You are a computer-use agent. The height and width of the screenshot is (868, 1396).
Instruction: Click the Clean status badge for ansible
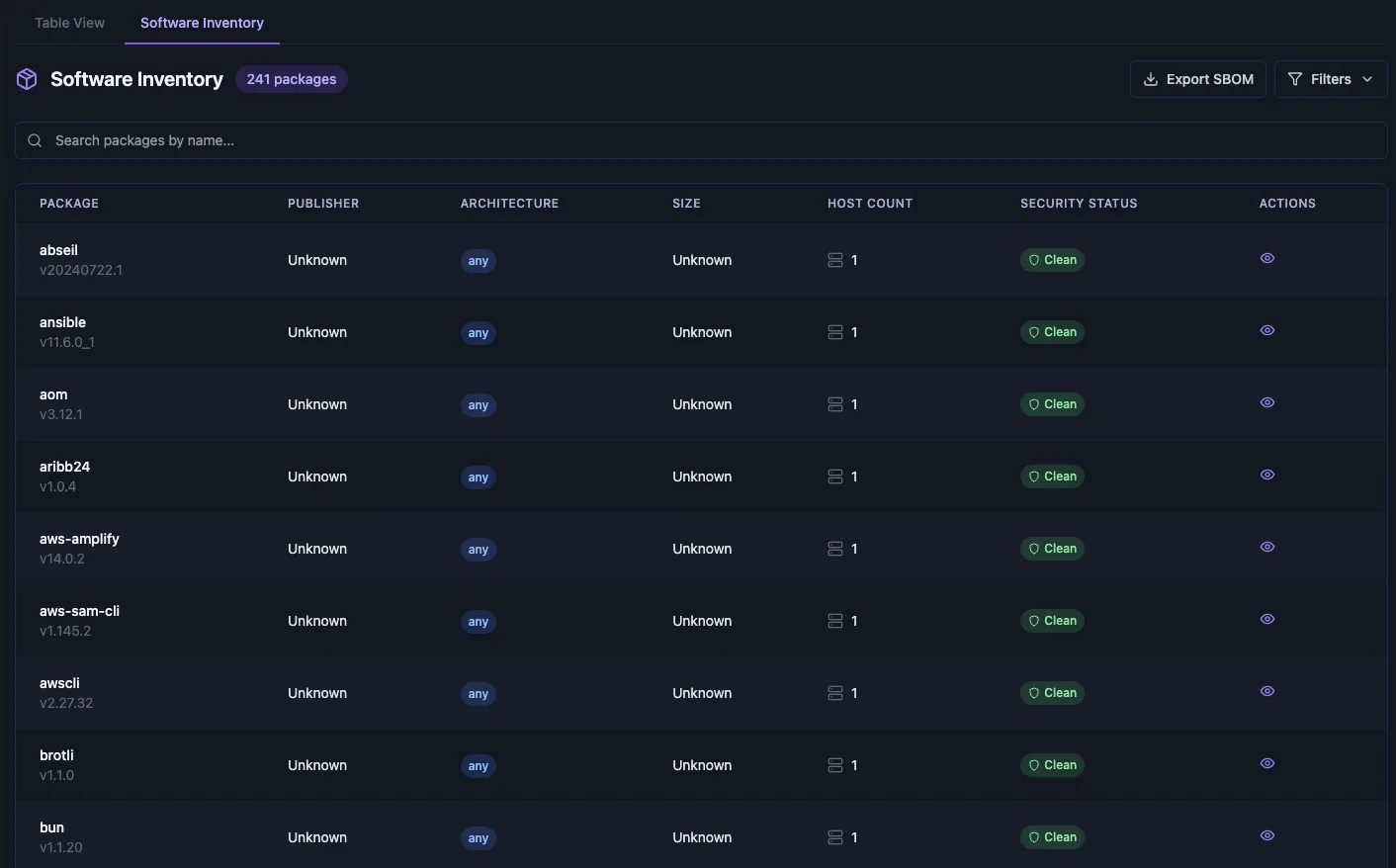click(1052, 332)
